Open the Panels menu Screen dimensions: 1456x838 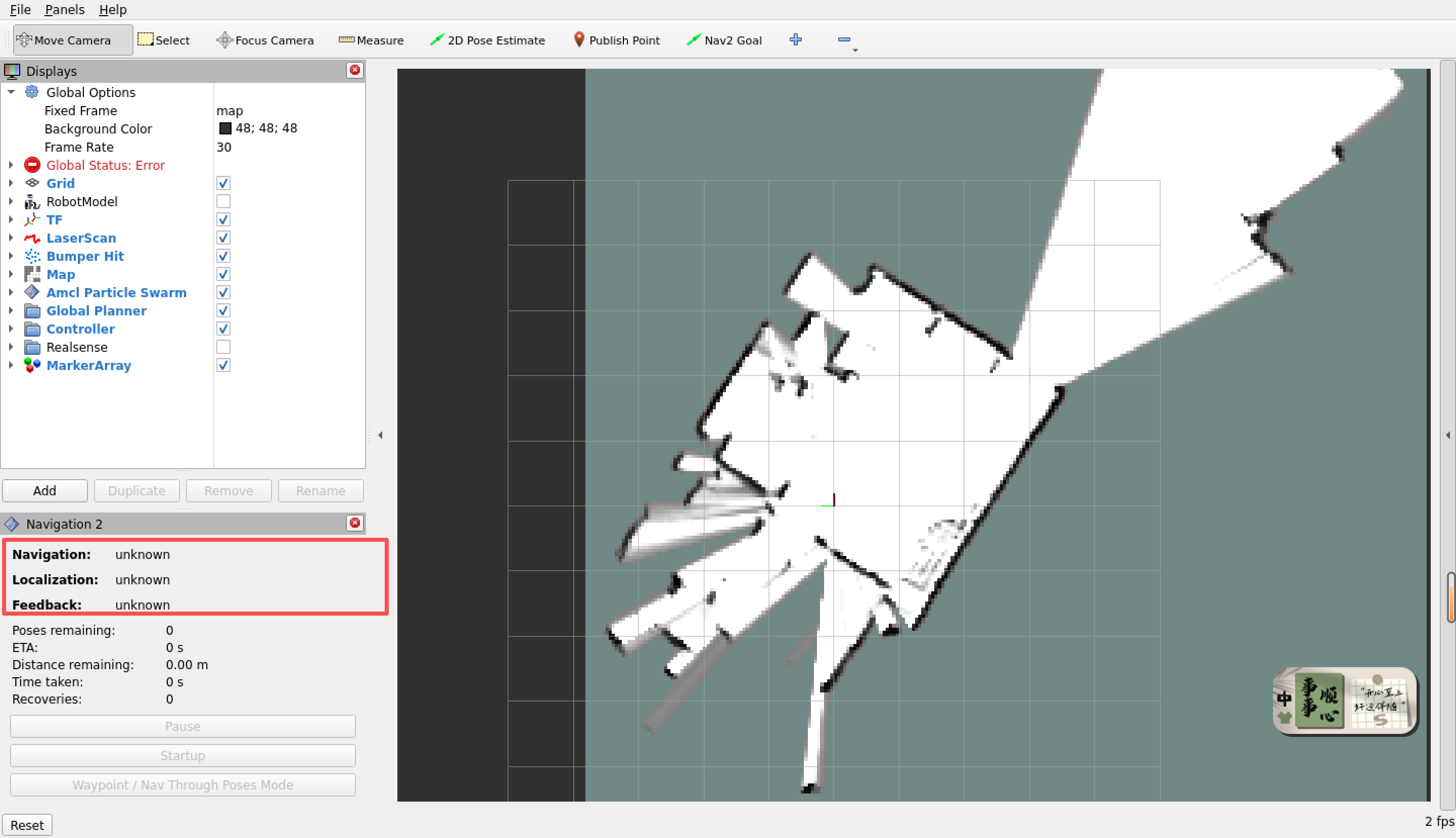[x=65, y=10]
